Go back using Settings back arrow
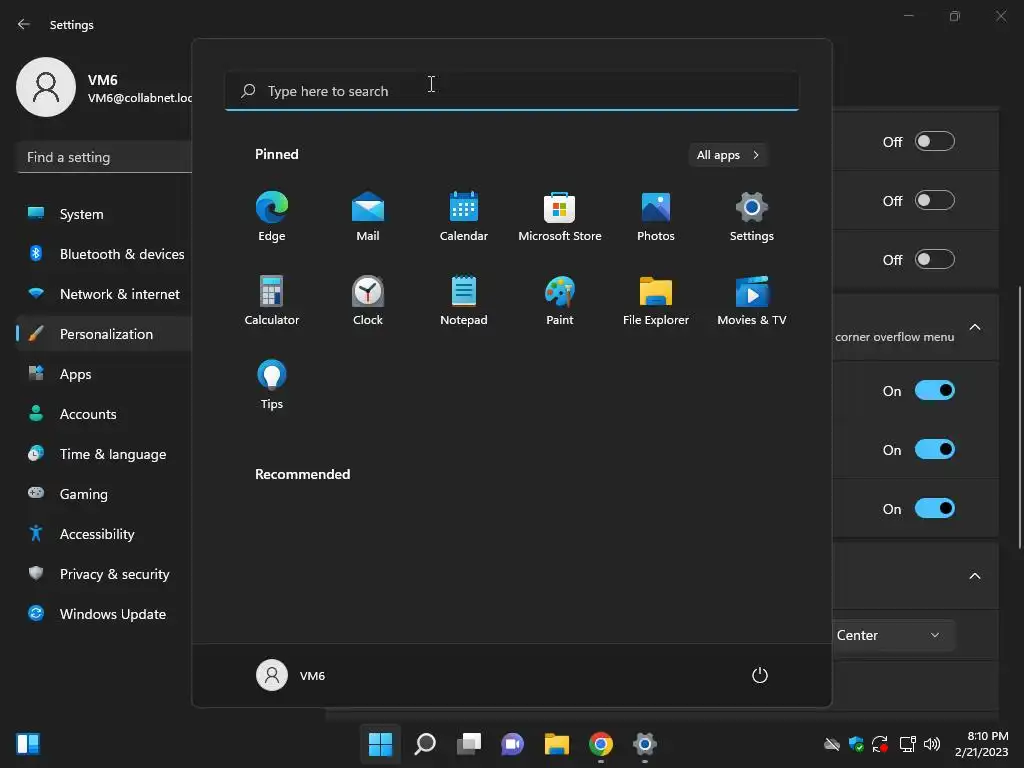The image size is (1024, 768). [x=24, y=24]
